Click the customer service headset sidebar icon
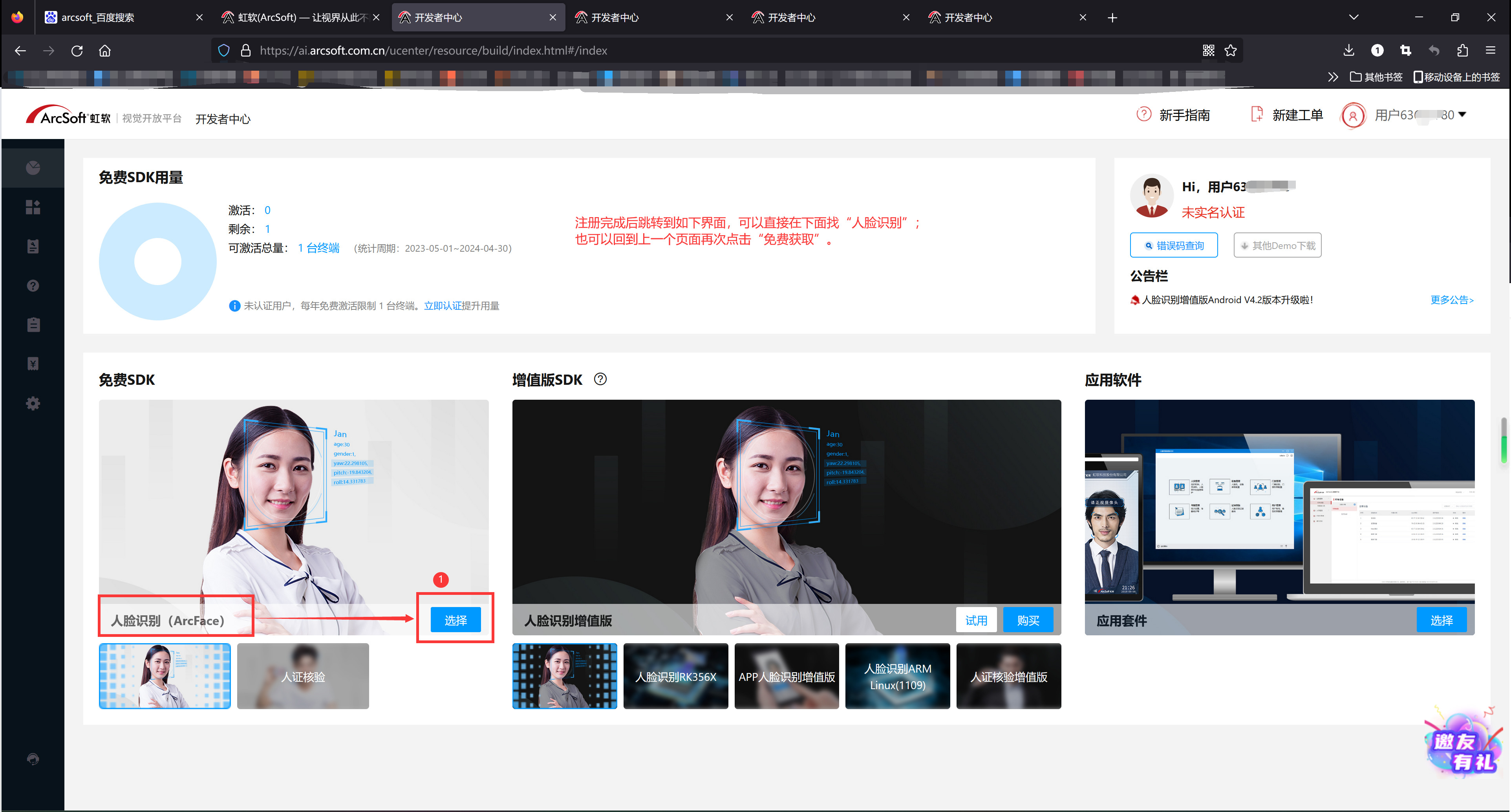 click(x=33, y=759)
